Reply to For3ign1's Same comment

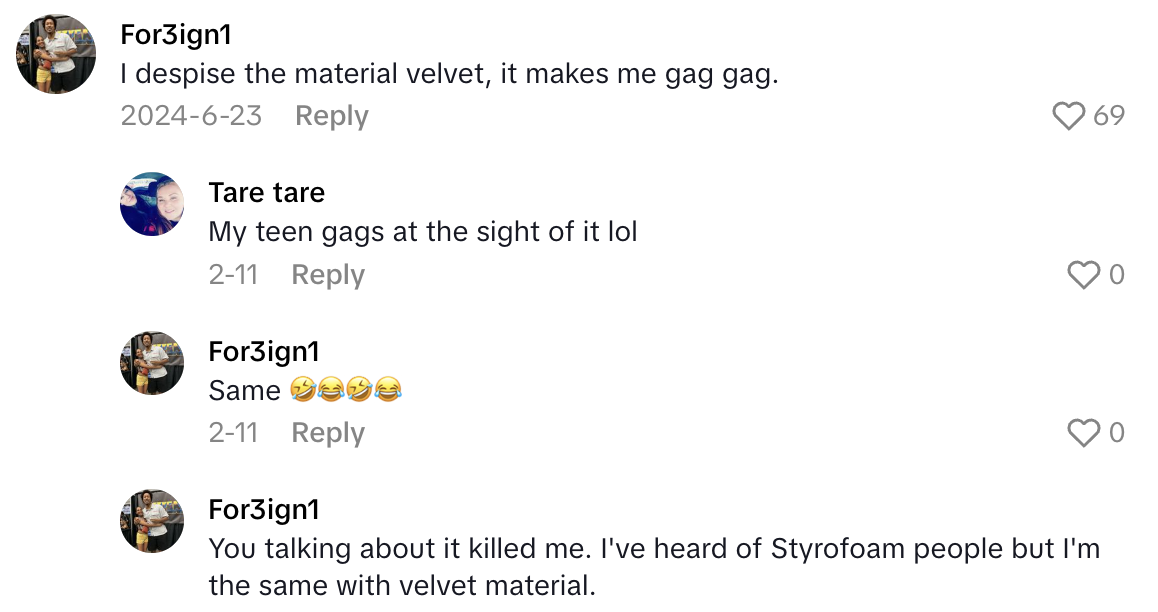327,433
